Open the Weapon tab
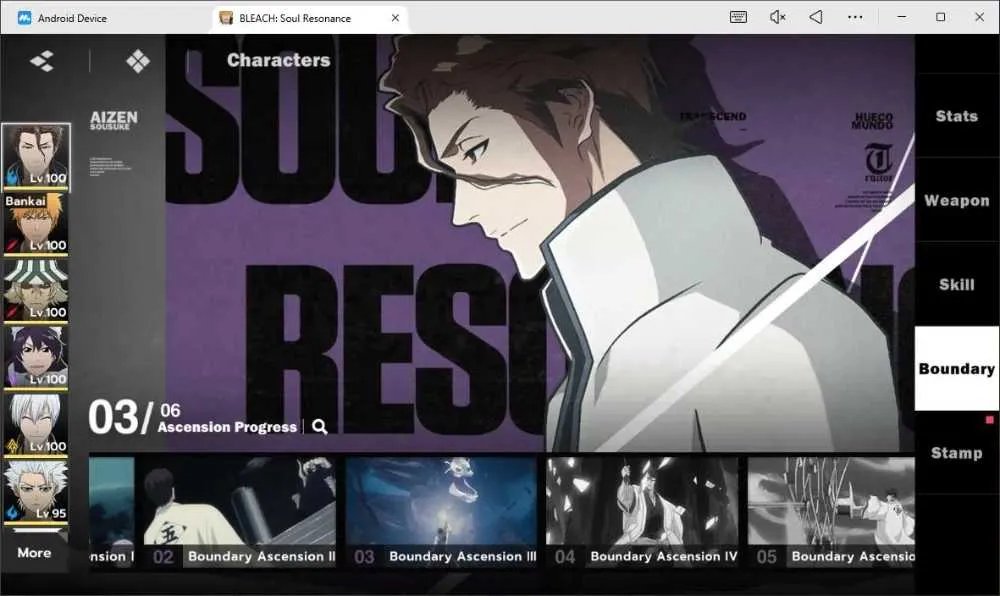The height and width of the screenshot is (596, 1000). click(x=957, y=200)
